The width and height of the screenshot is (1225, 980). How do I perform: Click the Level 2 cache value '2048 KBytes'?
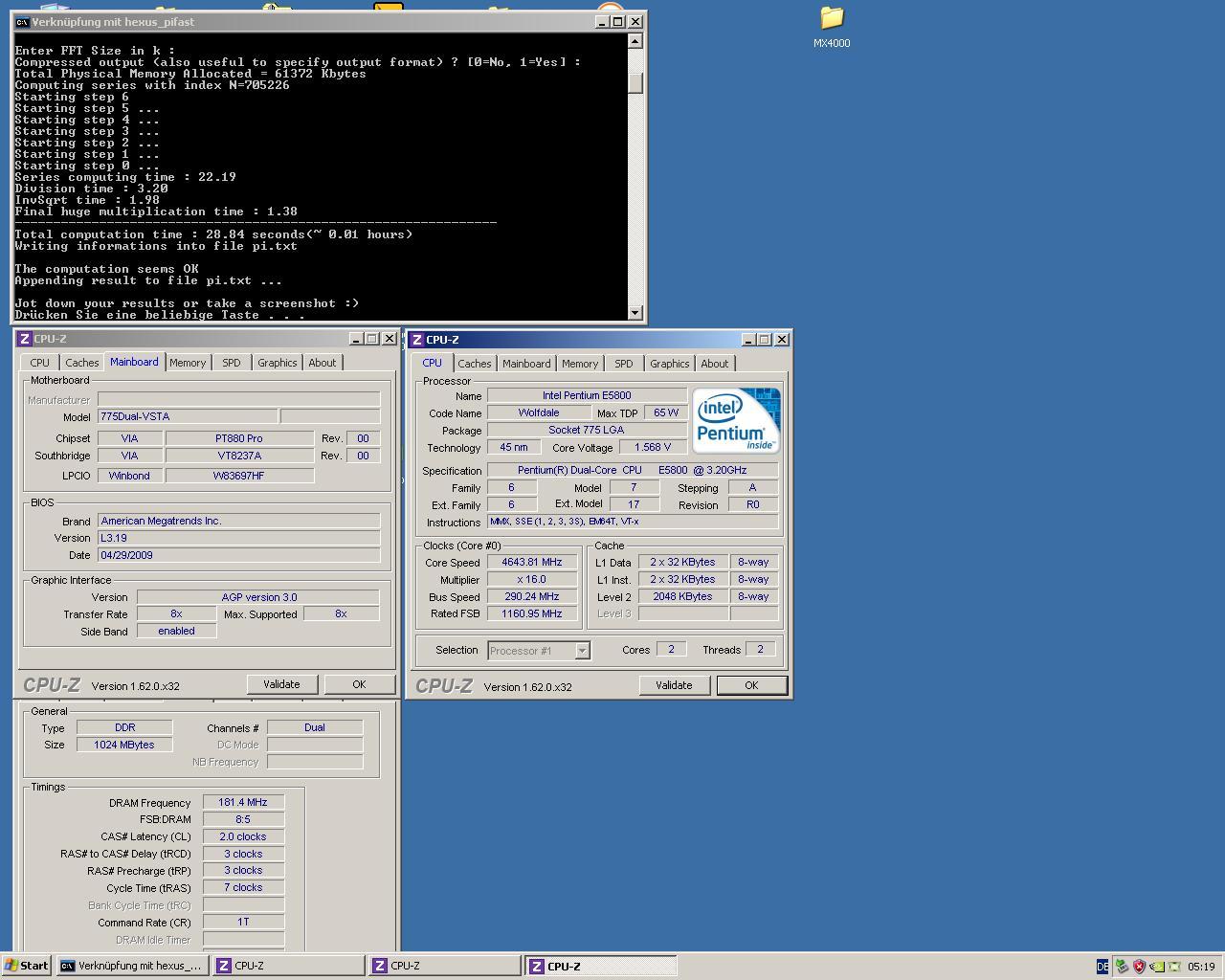click(x=682, y=596)
